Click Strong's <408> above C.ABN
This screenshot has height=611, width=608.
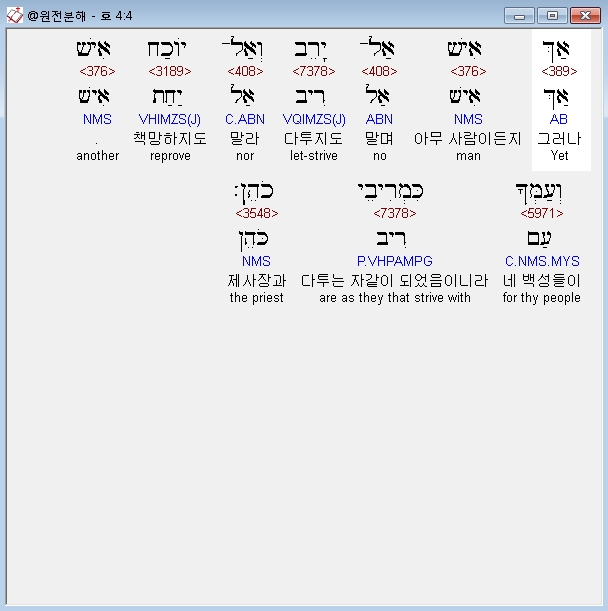245,71
